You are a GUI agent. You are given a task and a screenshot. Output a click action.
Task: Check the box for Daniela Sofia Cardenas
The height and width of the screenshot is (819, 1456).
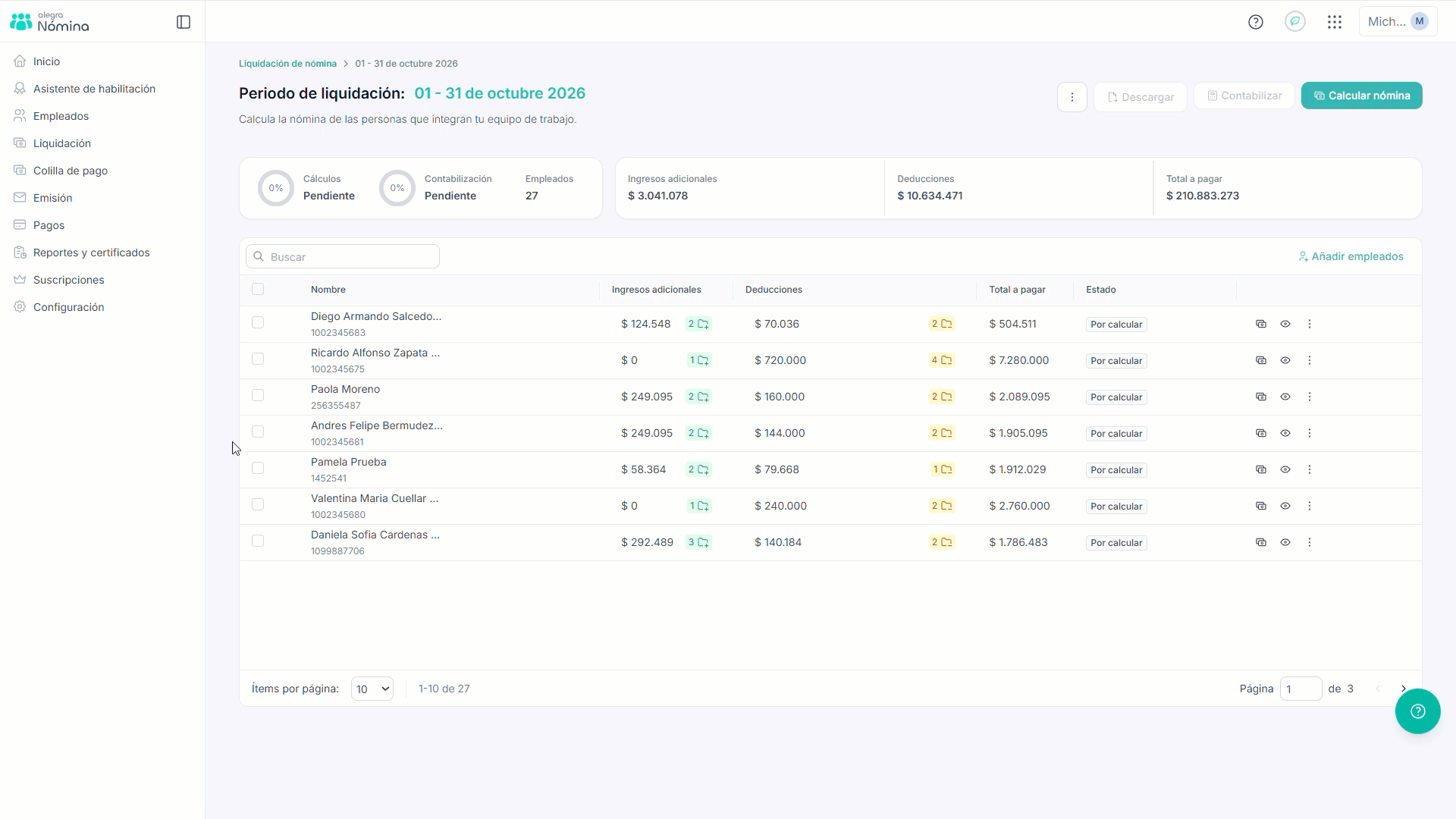[x=258, y=541]
